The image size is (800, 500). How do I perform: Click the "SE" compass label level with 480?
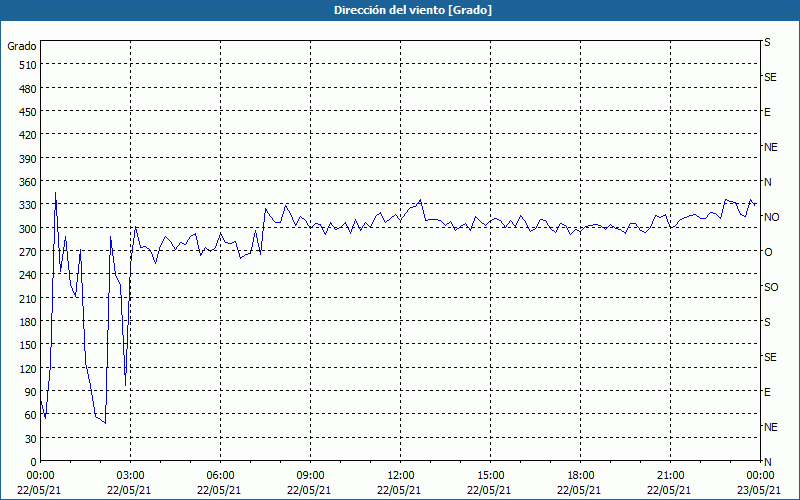click(x=770, y=78)
